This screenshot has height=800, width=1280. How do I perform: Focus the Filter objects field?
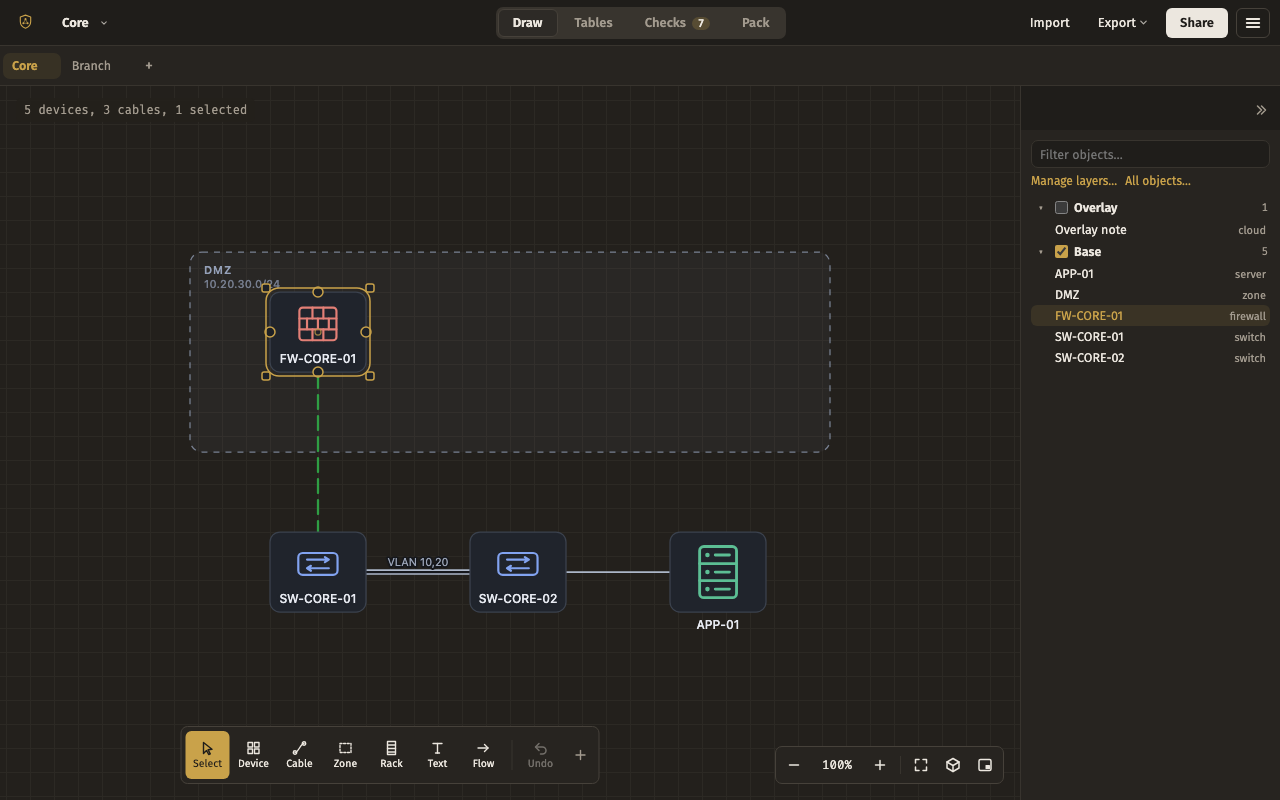click(1150, 154)
